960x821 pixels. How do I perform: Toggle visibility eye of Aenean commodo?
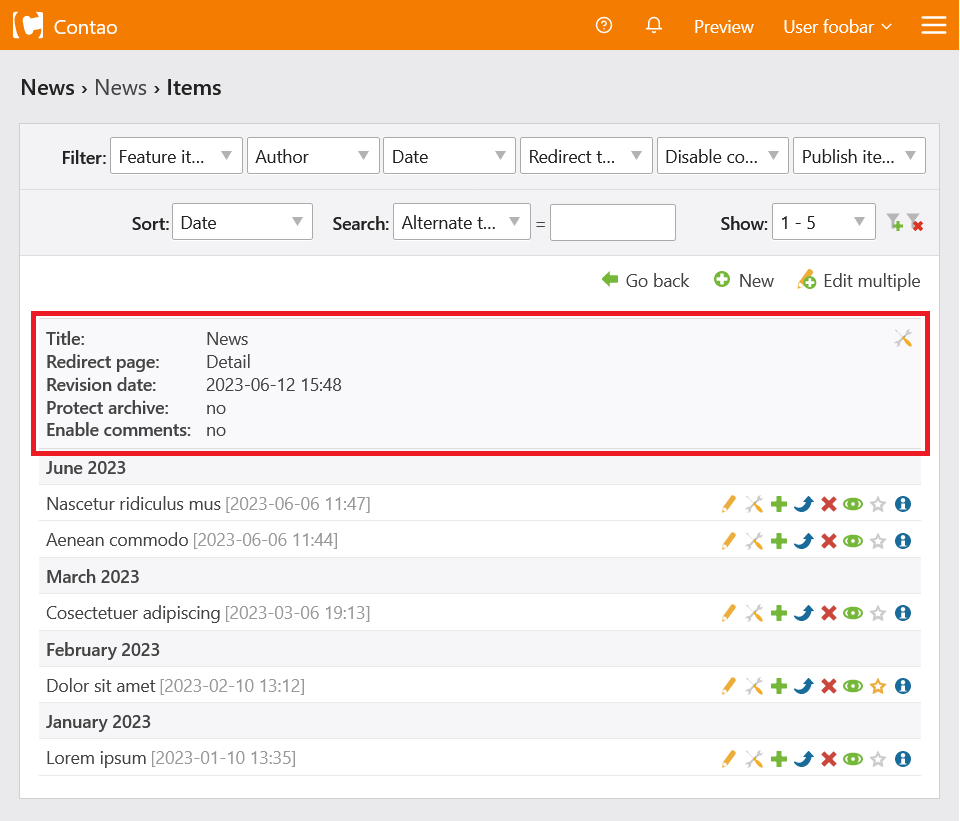(x=853, y=541)
